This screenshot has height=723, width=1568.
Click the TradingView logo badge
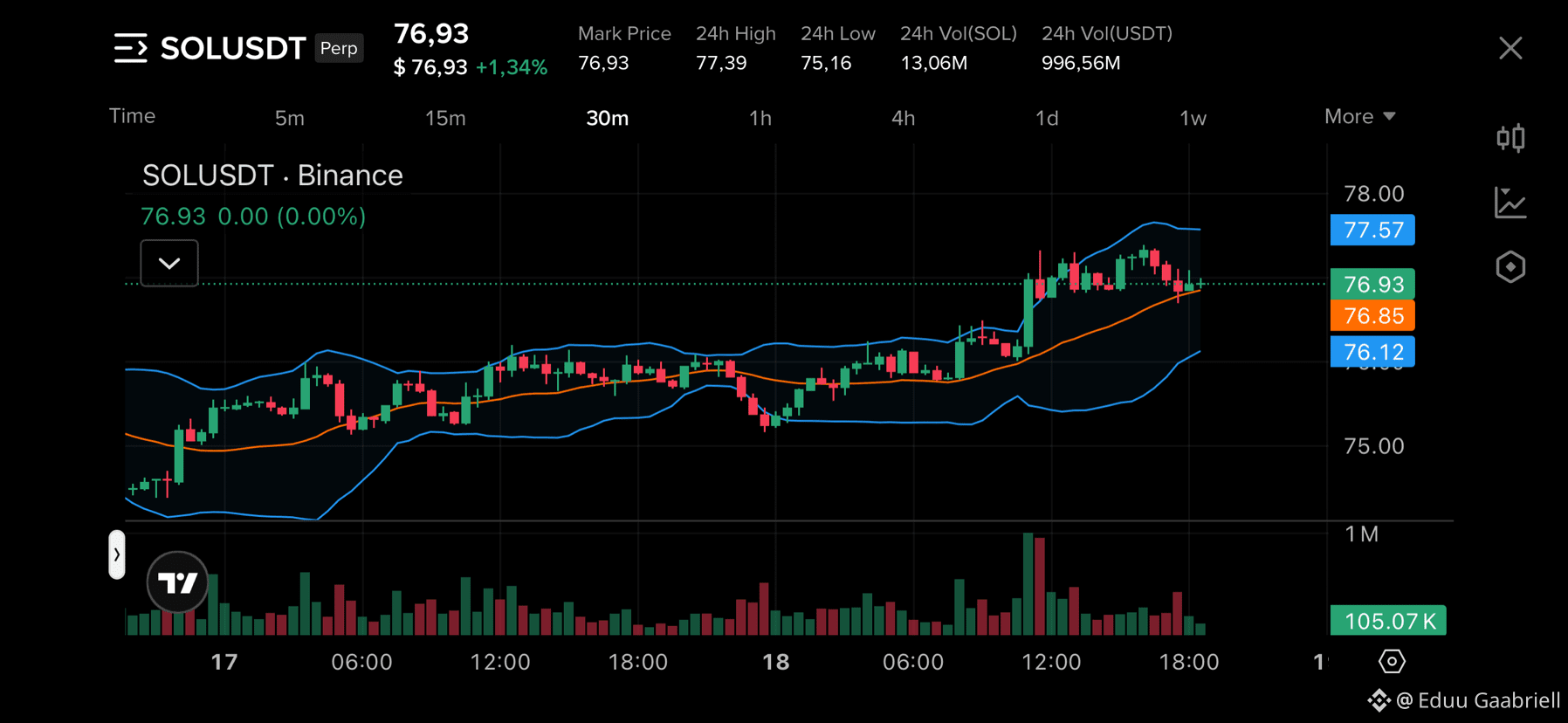coord(177,582)
